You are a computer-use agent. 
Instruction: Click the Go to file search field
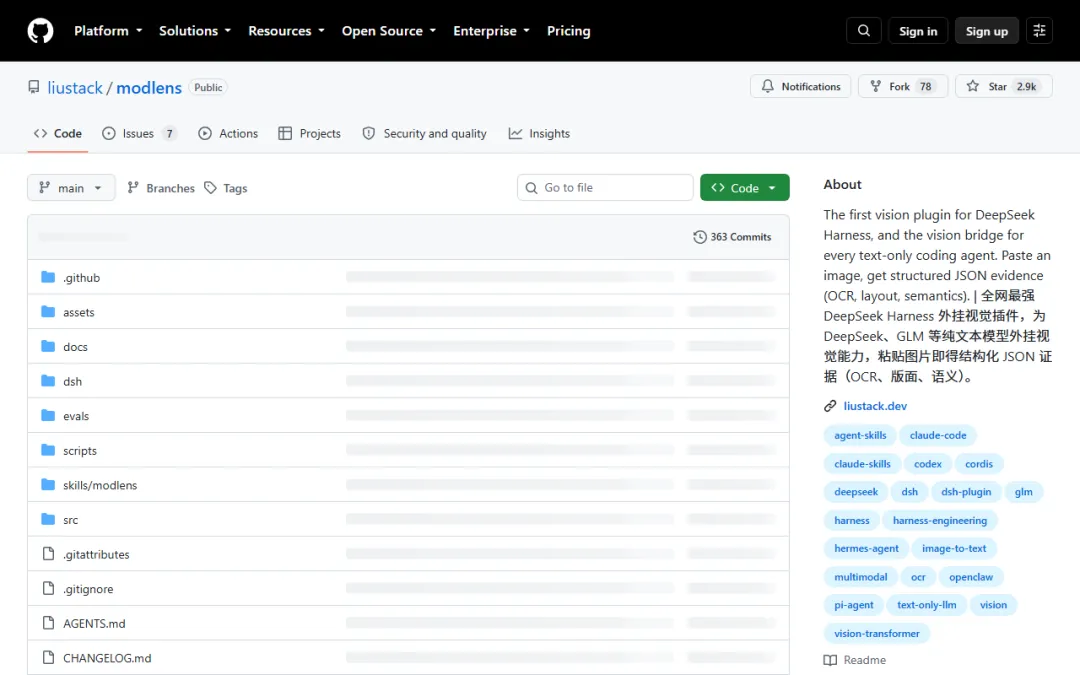point(605,187)
